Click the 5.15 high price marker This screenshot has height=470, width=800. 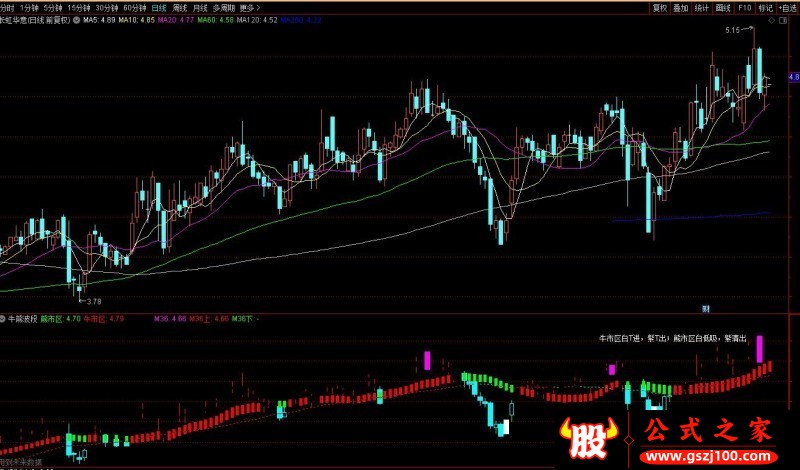tap(732, 31)
